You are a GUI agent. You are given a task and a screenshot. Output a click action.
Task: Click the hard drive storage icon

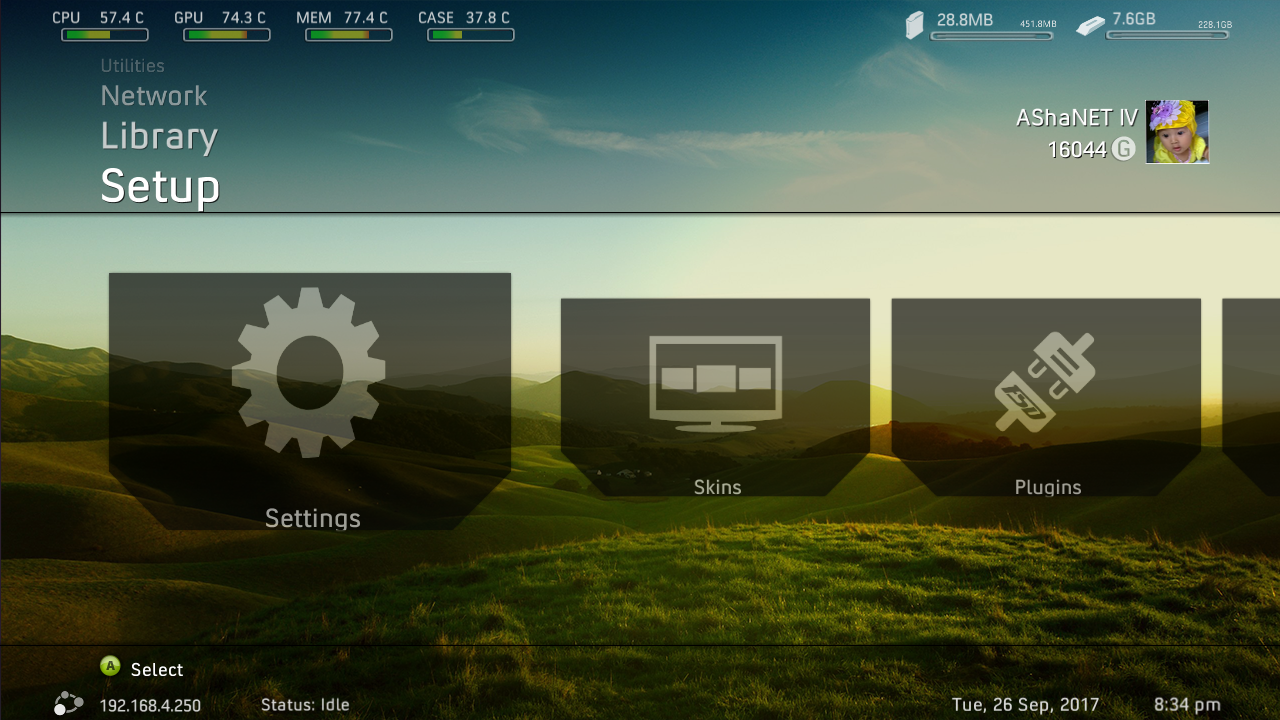click(915, 25)
